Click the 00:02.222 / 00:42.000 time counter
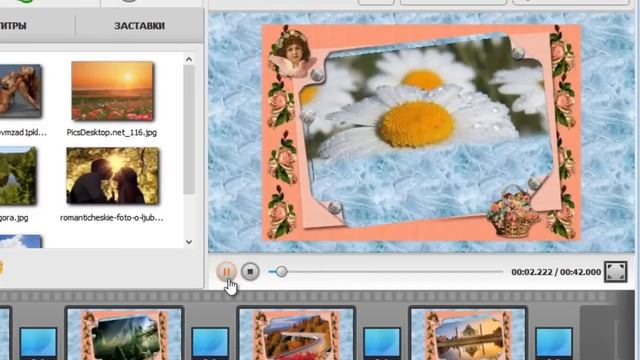Screen dimensions: 640x360 pyautogui.click(x=556, y=272)
